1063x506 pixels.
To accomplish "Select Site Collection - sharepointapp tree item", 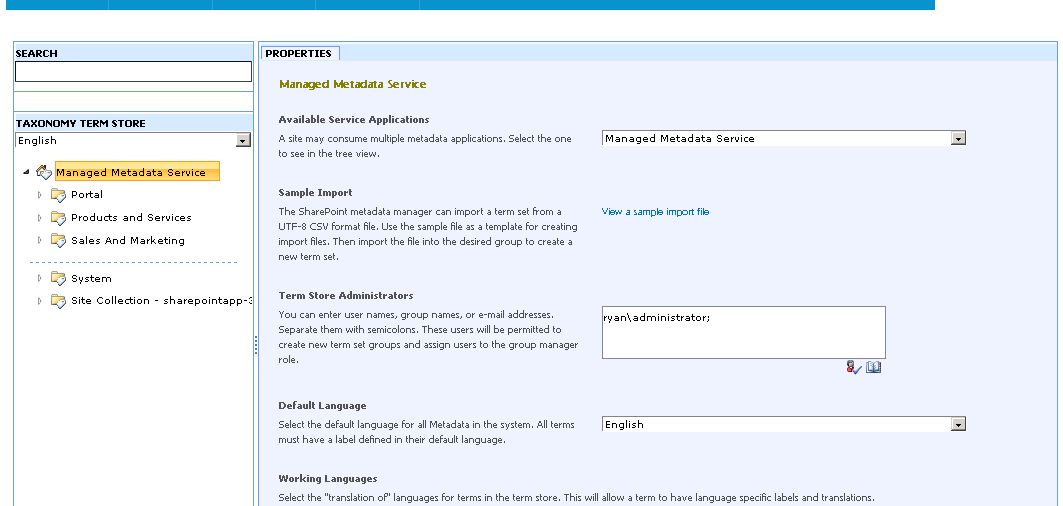I will (x=161, y=300).
